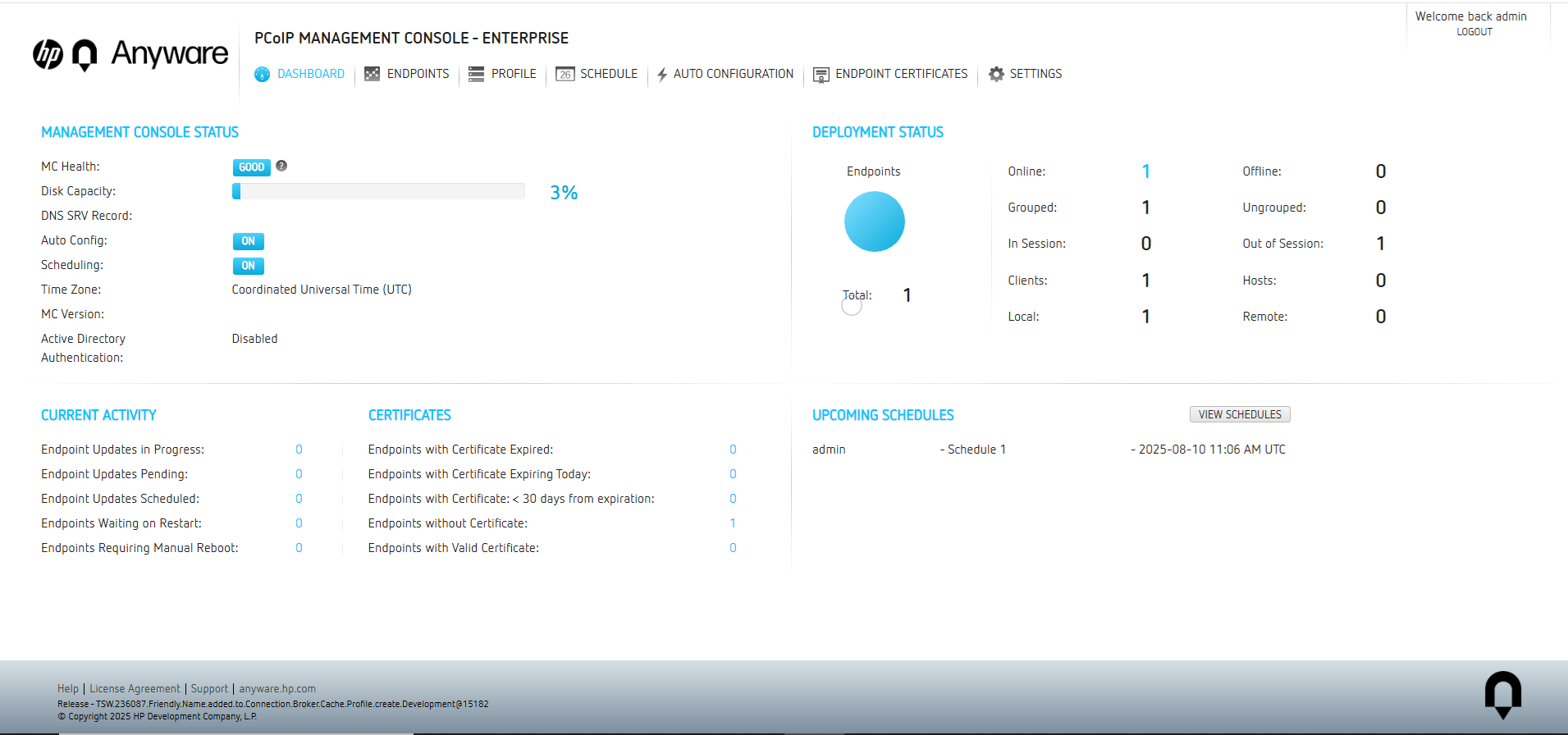Click the HP logo
1568x735 pixels.
[x=48, y=54]
